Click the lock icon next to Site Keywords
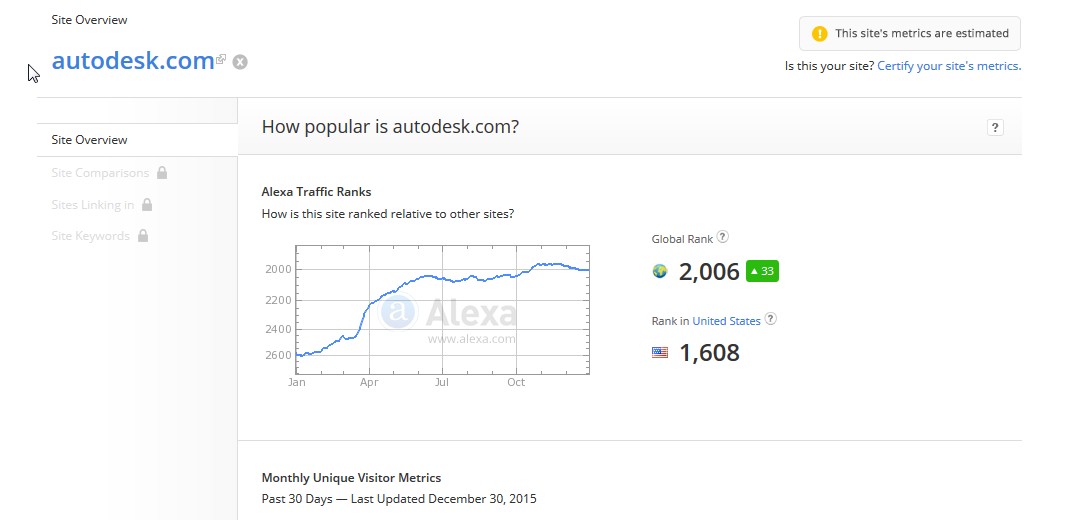The height and width of the screenshot is (520, 1080). point(142,236)
